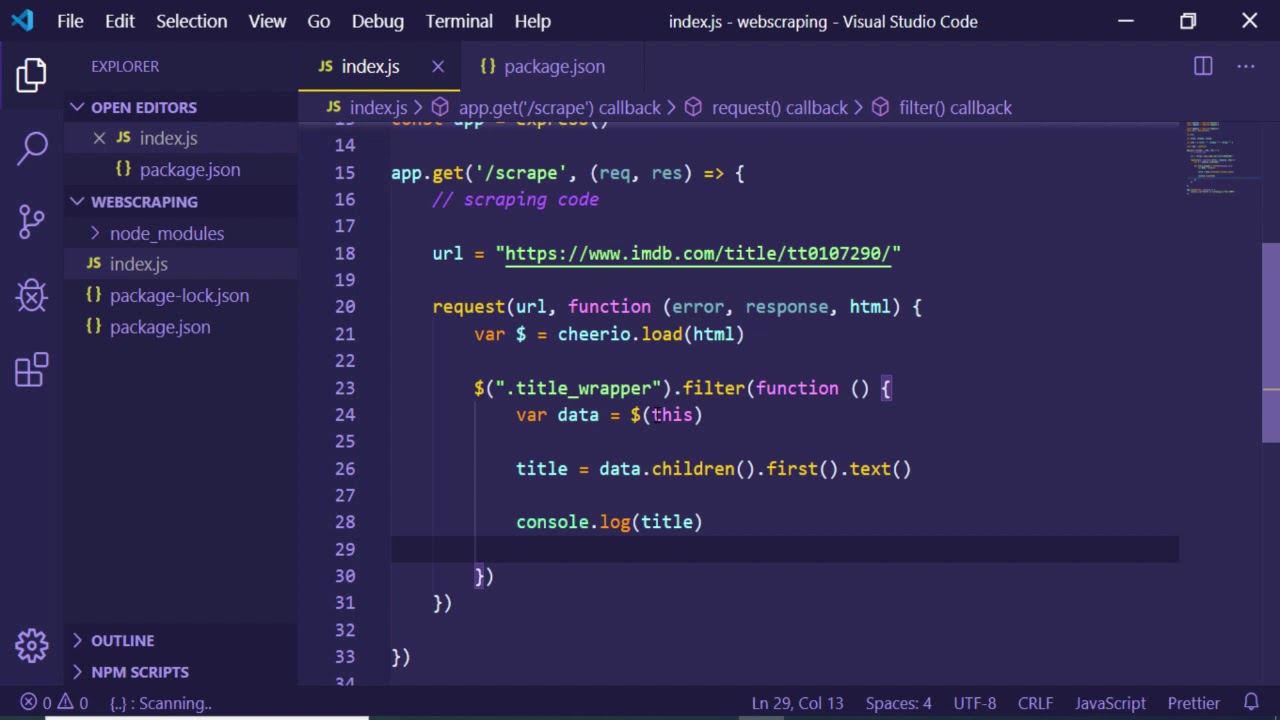Switch to the package.json tab
The image size is (1280, 720).
pyautogui.click(x=553, y=66)
